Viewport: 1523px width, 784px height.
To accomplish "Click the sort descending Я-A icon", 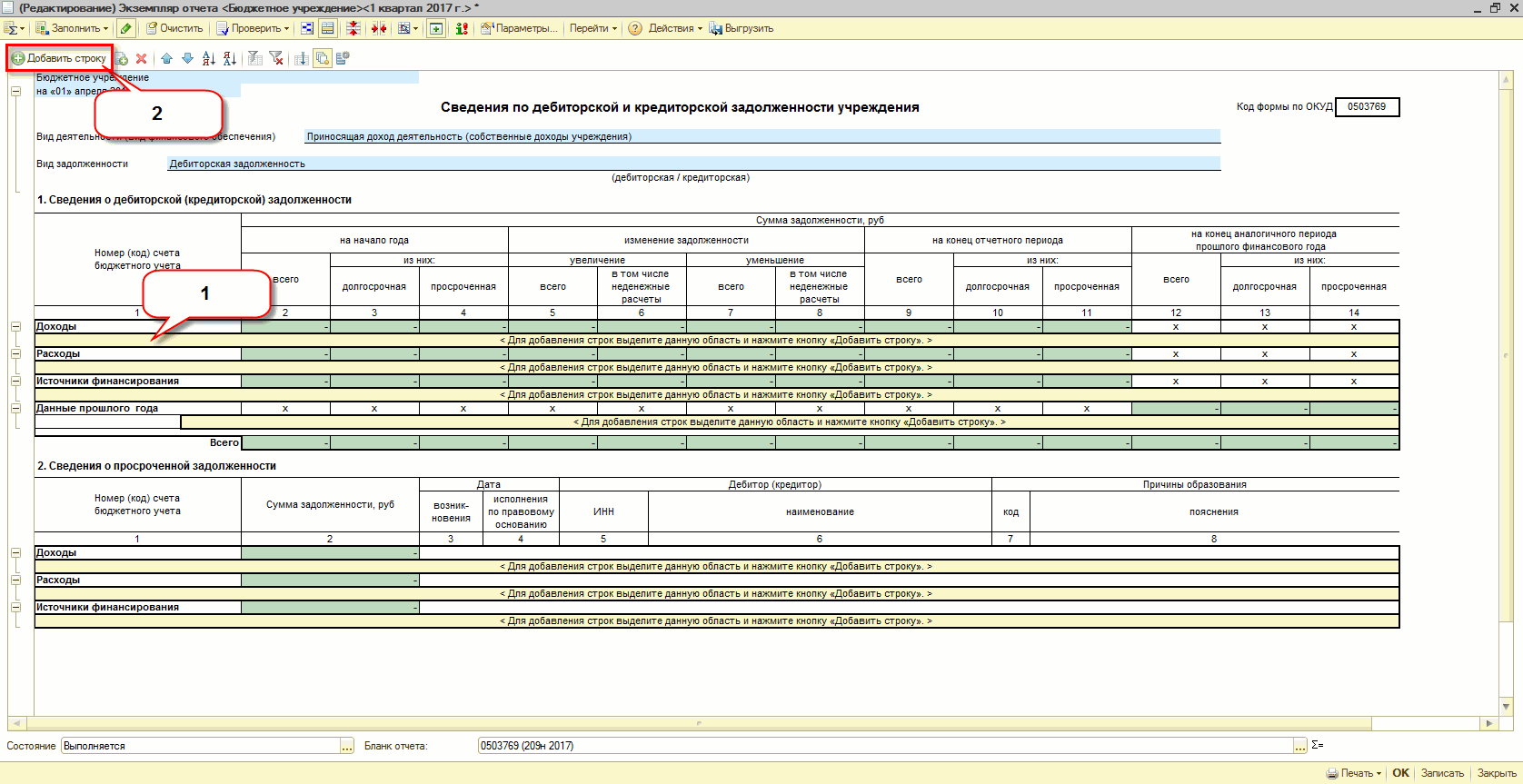I will pyautogui.click(x=229, y=58).
